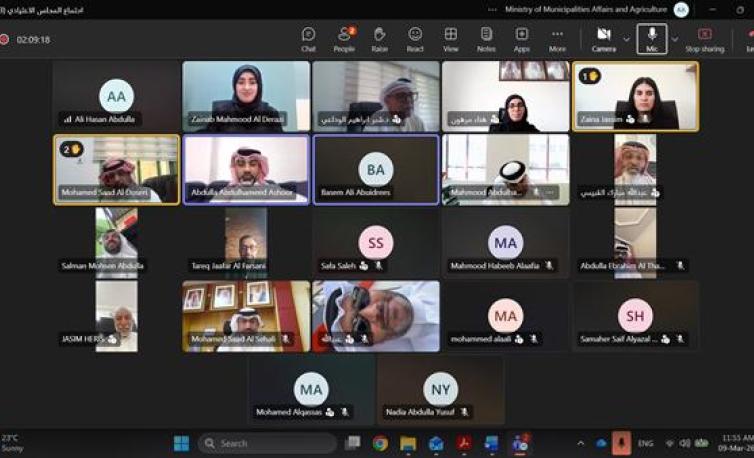Screen dimensions: 754x458
Task: Open meeting Notes
Action: click(x=486, y=39)
